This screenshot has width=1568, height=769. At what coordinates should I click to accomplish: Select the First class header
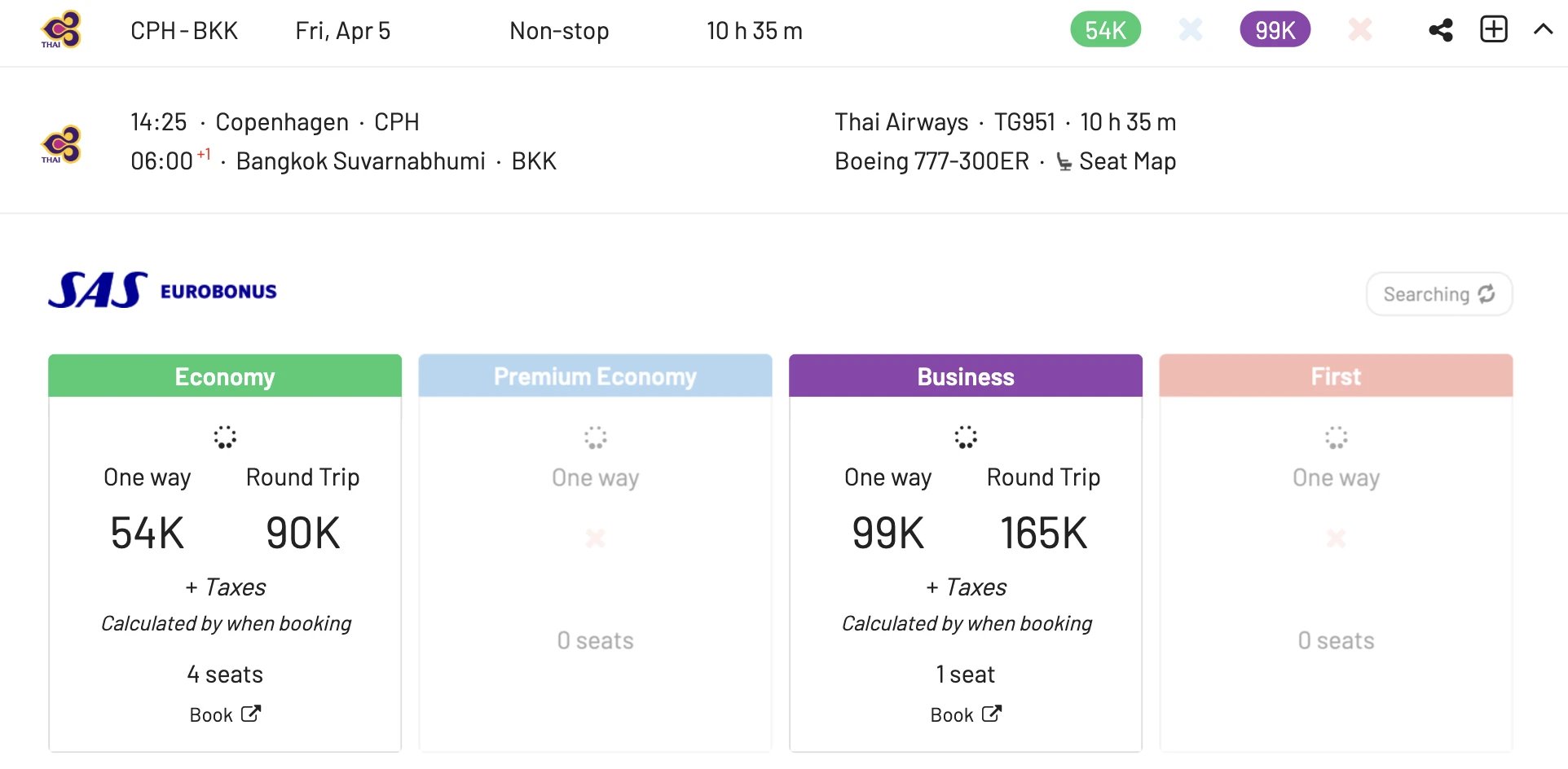tap(1336, 376)
